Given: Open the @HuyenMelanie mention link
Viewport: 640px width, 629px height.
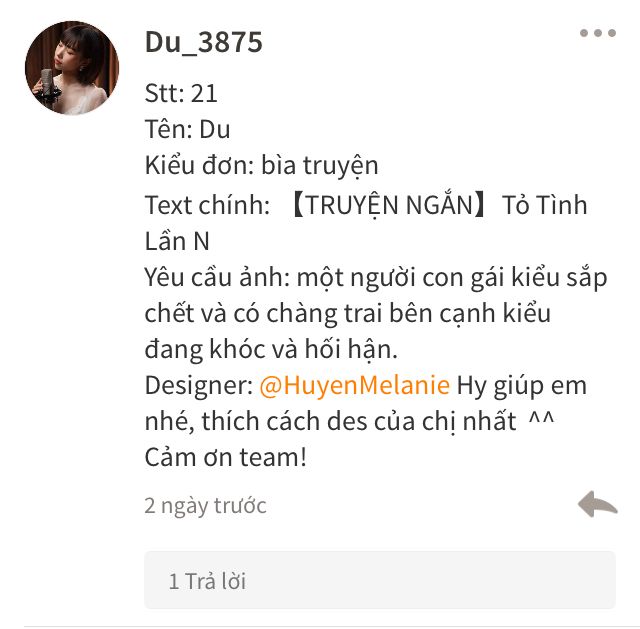Looking at the screenshot, I should [x=354, y=385].
